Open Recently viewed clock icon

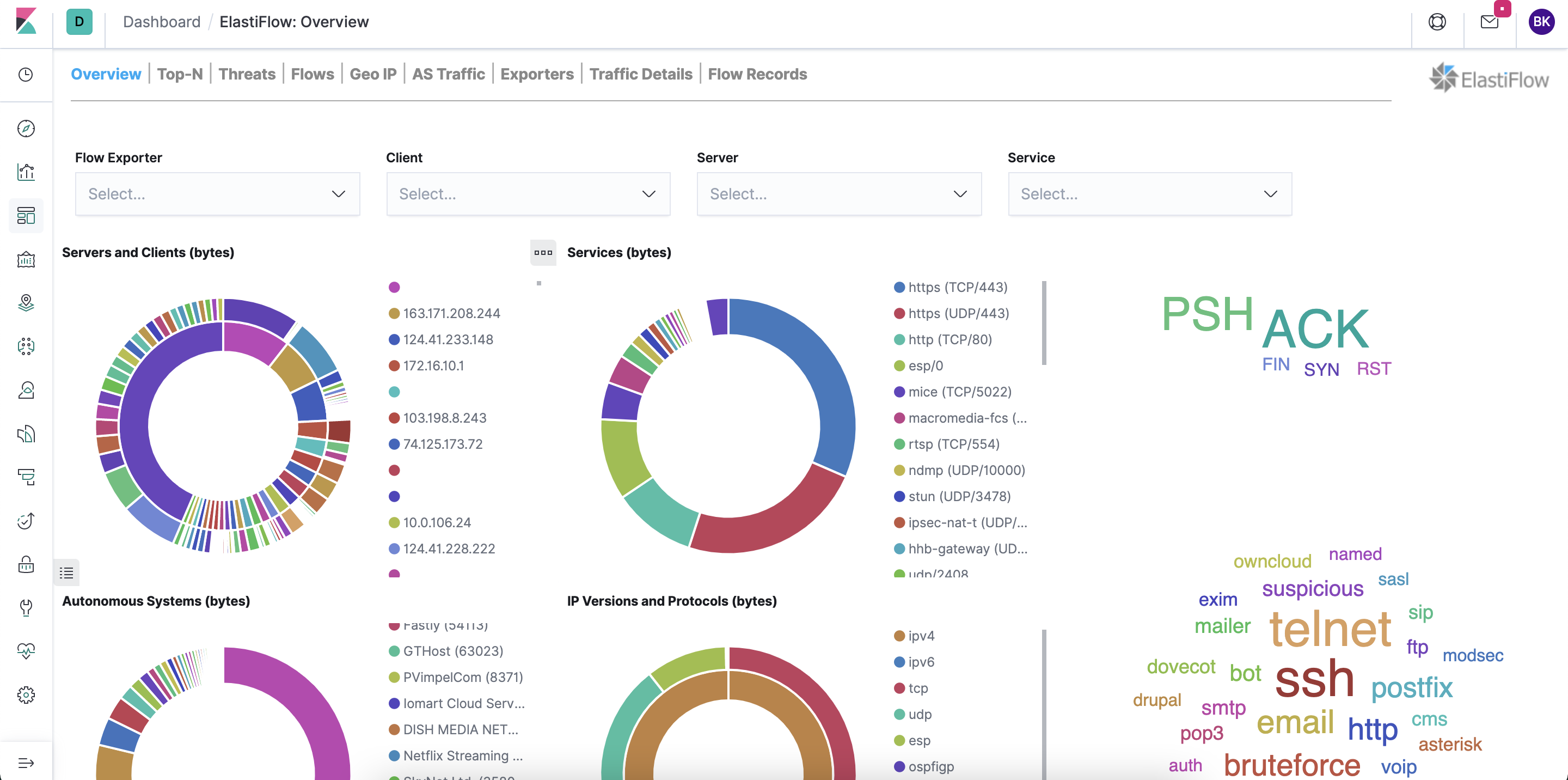[x=26, y=74]
